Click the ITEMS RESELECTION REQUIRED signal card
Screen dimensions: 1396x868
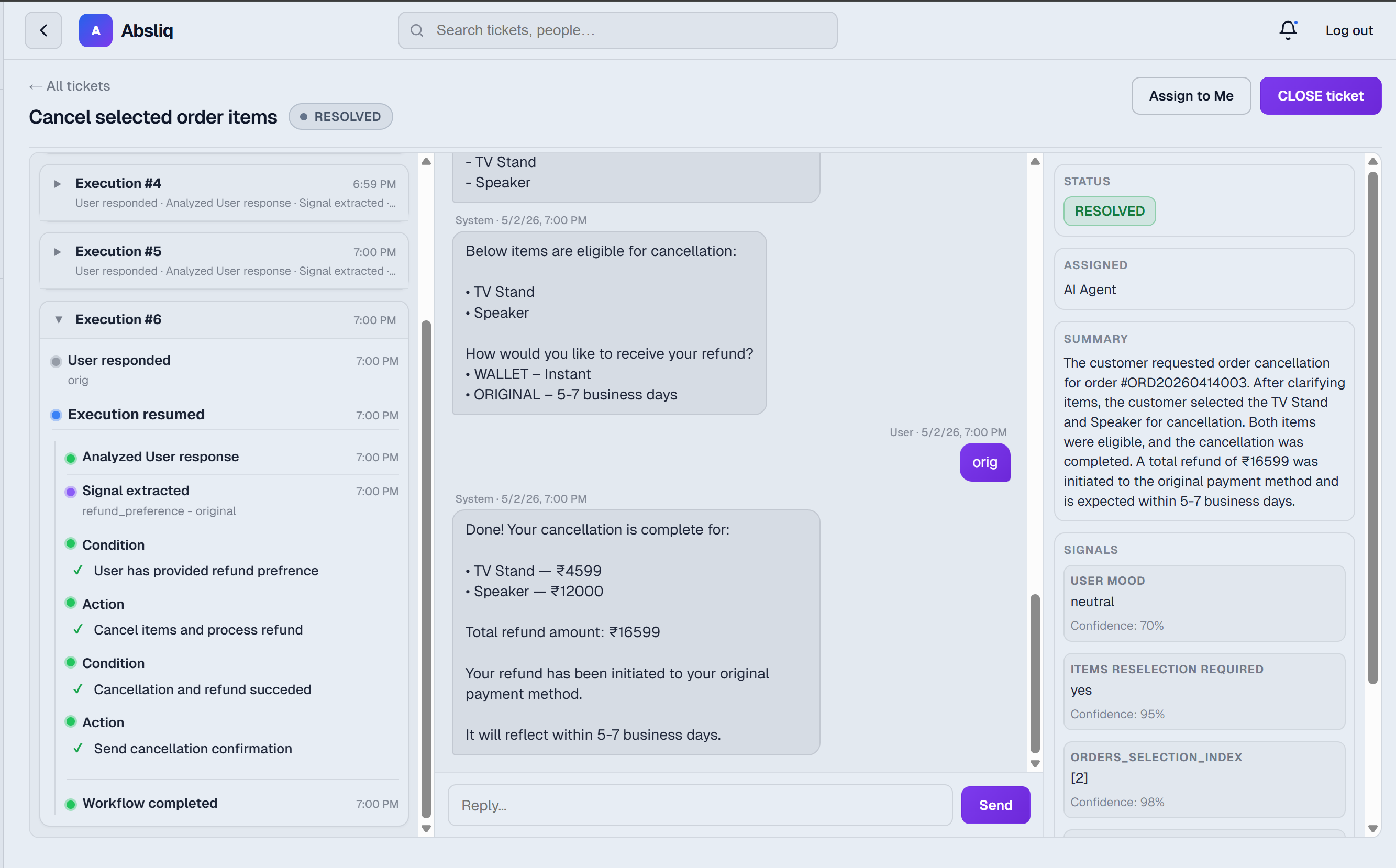pos(1204,692)
